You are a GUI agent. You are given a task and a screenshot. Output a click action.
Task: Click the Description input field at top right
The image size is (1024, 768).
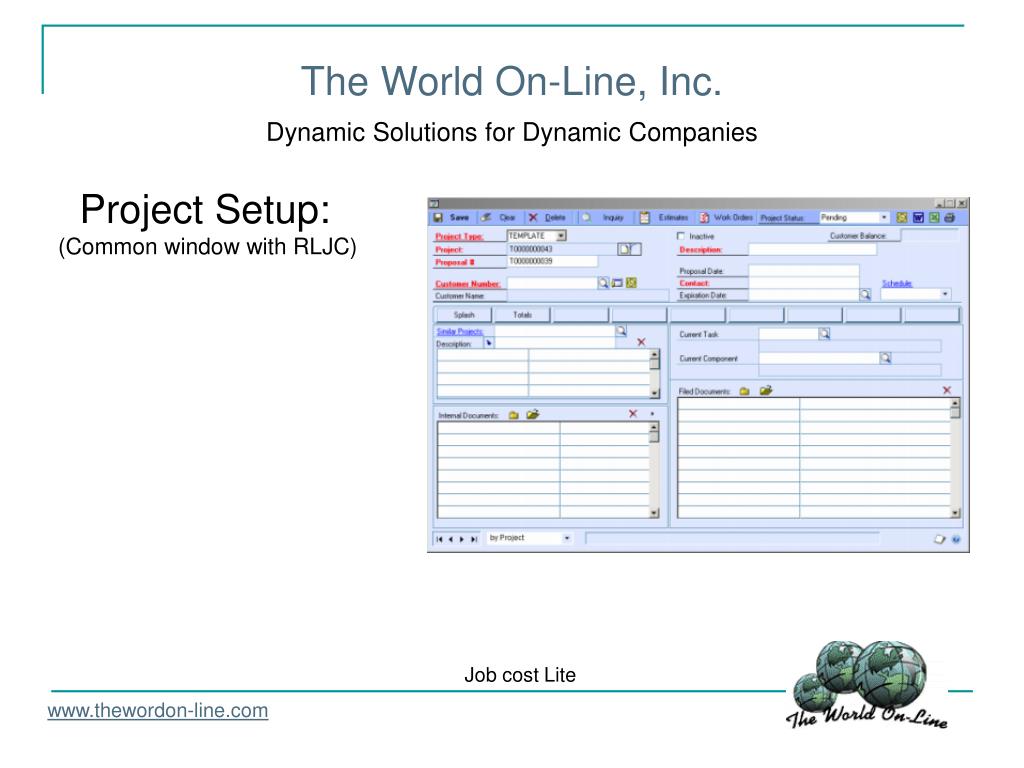pos(812,249)
